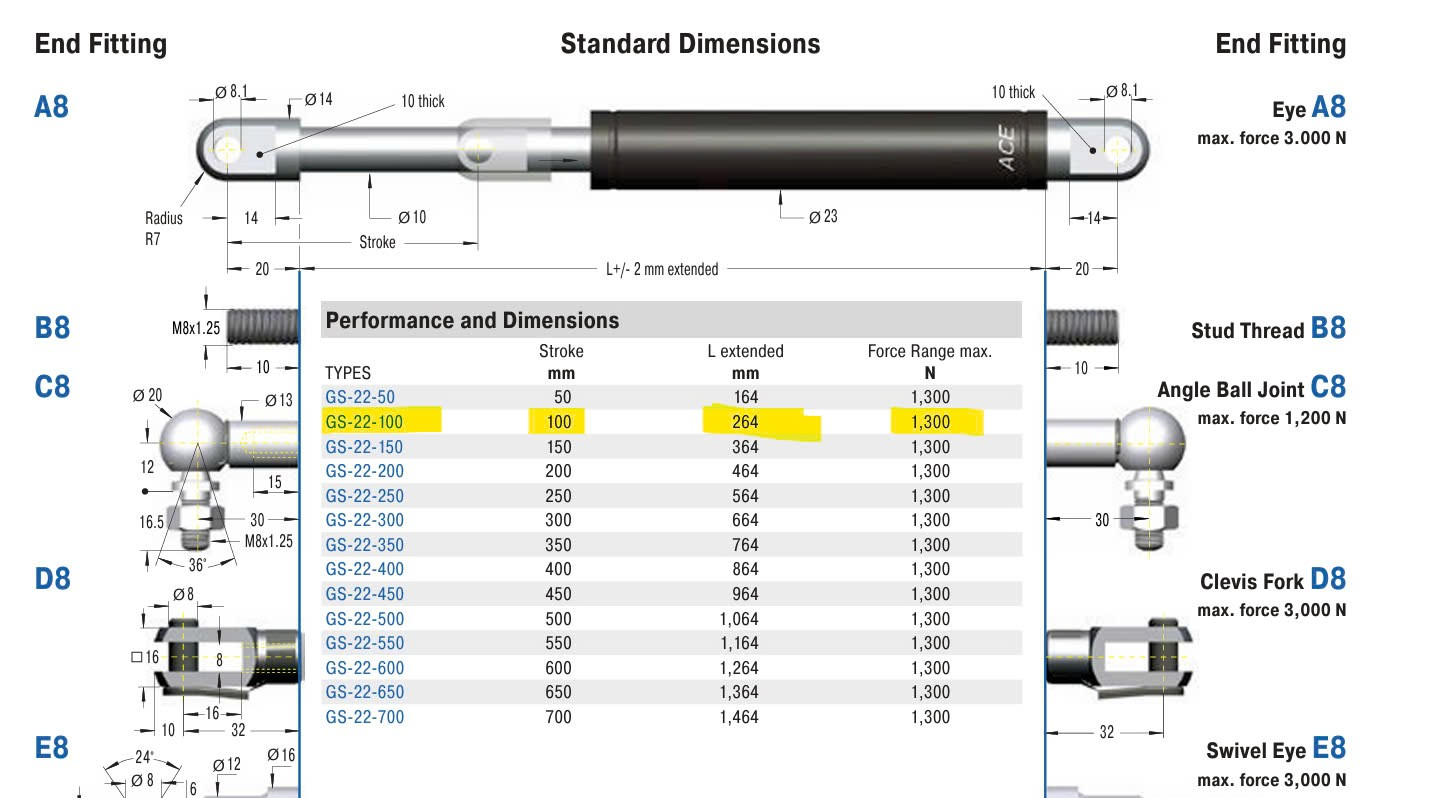
Task: Click max. force 3.000 N under Eye A8
Action: 1272,138
